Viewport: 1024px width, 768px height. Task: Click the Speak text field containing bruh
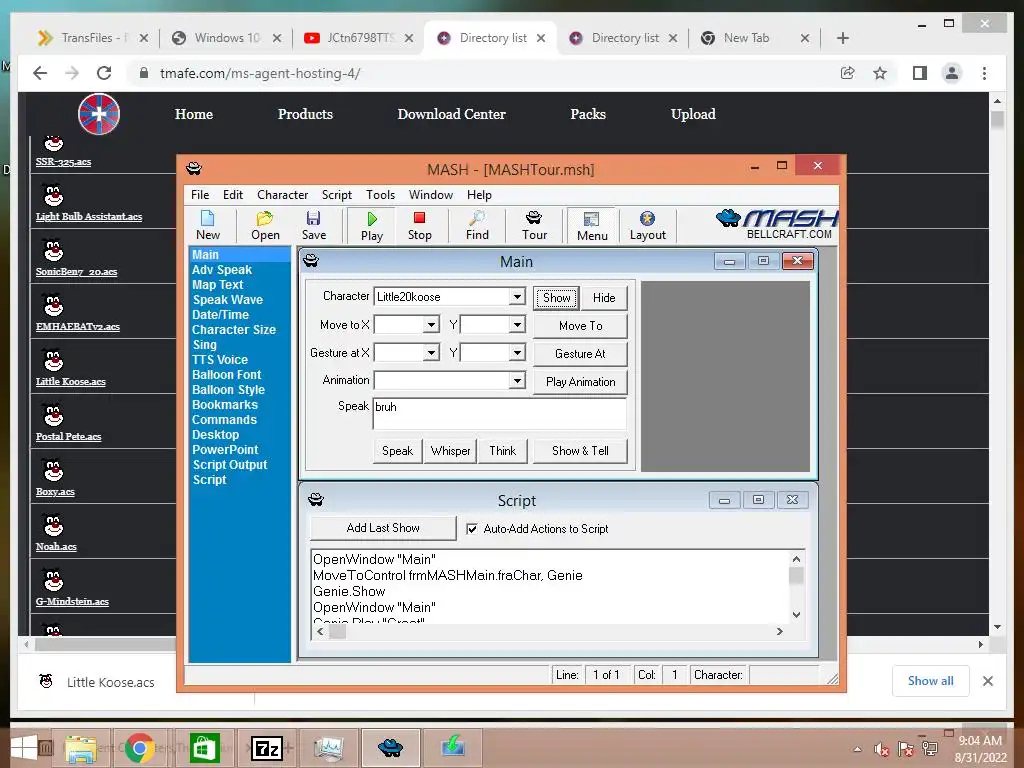[500, 413]
